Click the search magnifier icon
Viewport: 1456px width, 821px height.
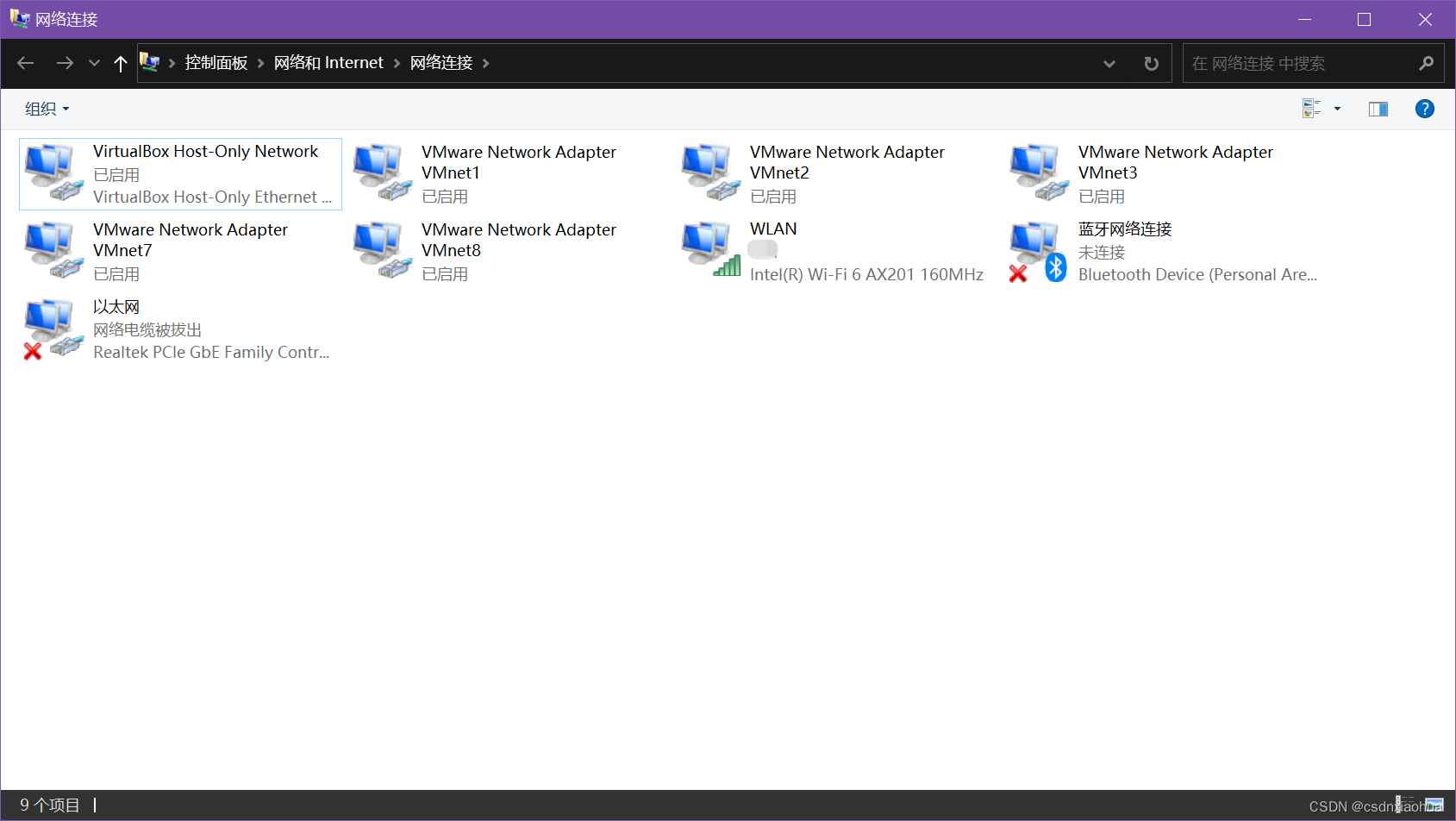1427,63
